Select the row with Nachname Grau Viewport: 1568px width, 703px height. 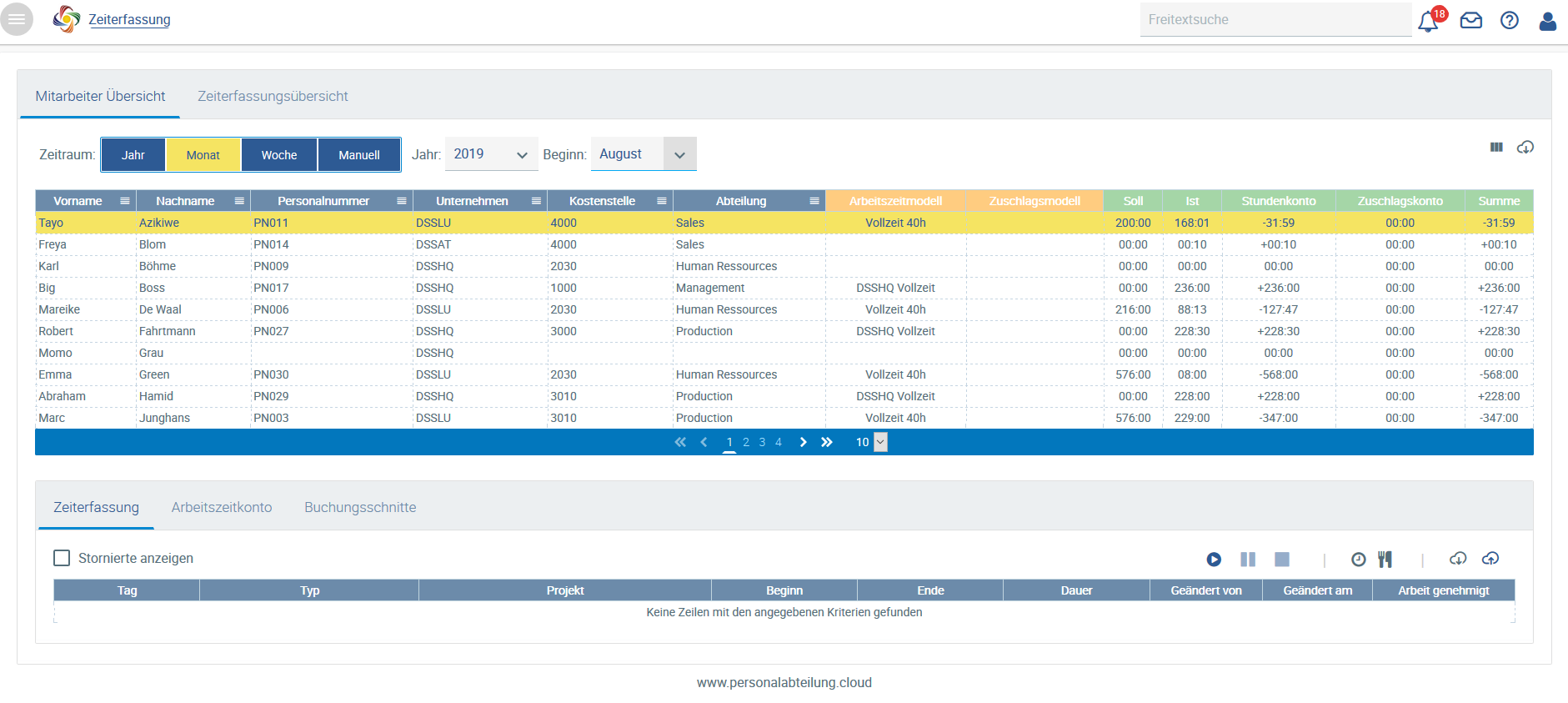pyautogui.click(x=784, y=353)
